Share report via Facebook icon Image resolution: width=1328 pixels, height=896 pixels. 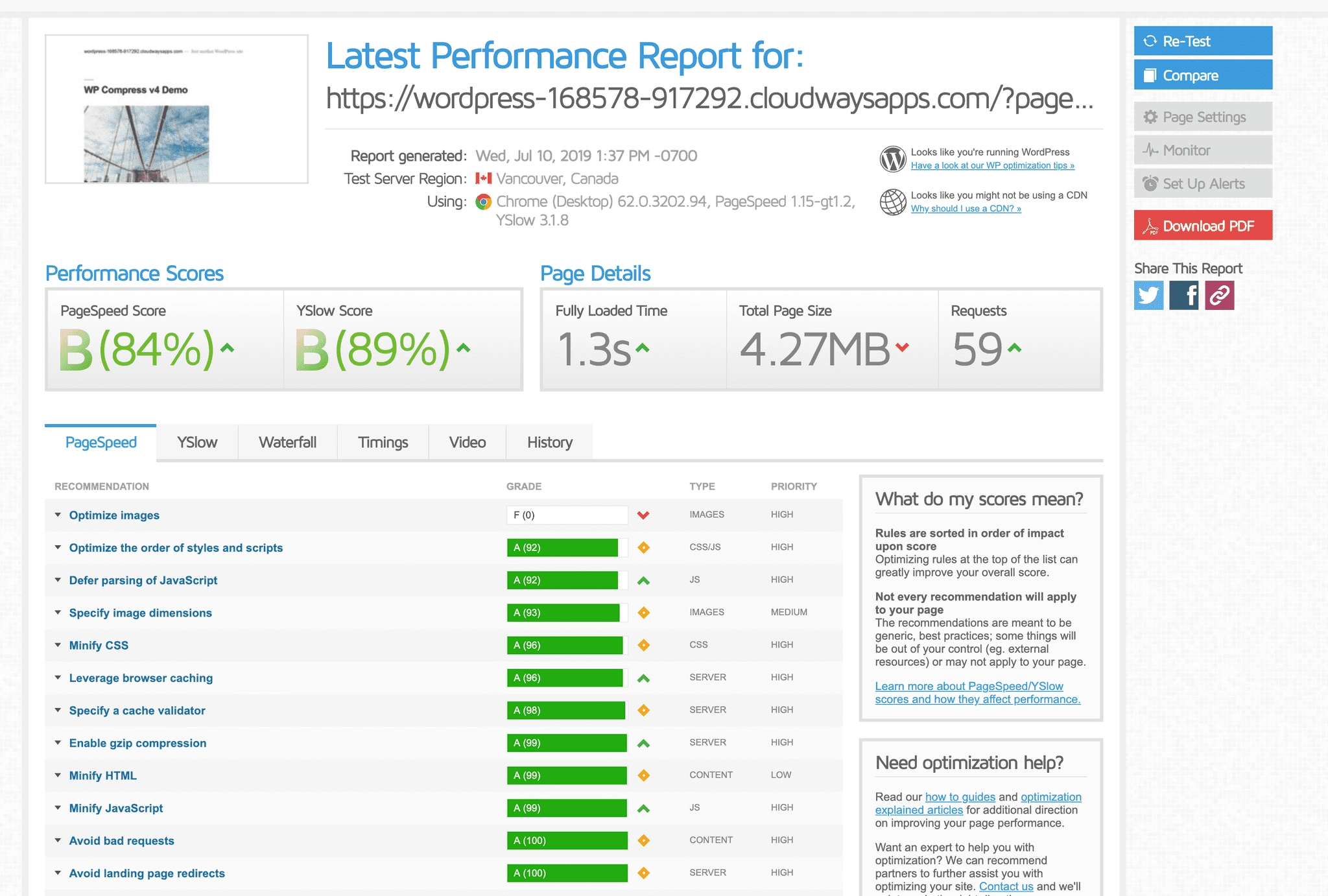(x=1184, y=296)
